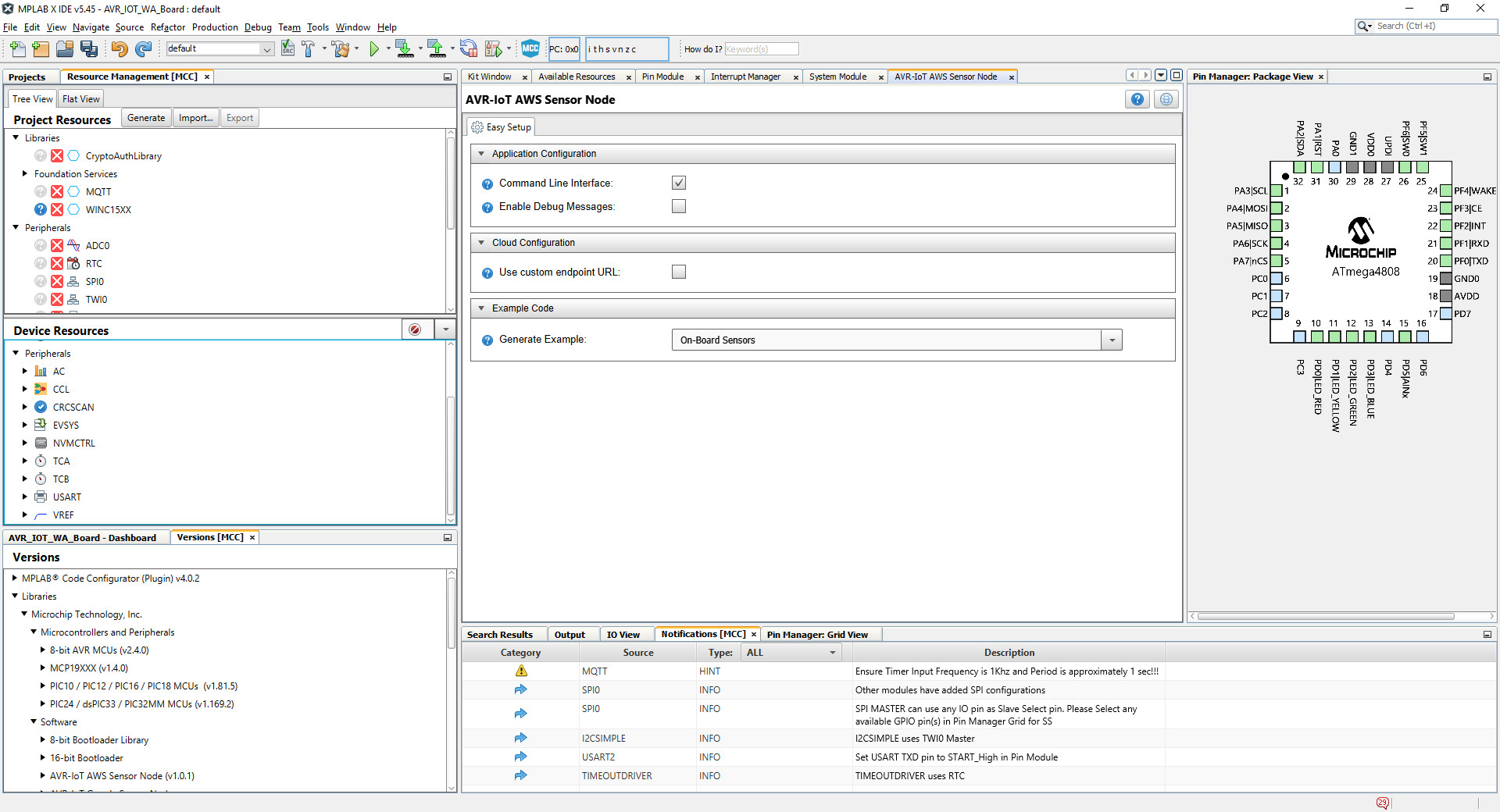Click the Import... button

[x=195, y=118]
